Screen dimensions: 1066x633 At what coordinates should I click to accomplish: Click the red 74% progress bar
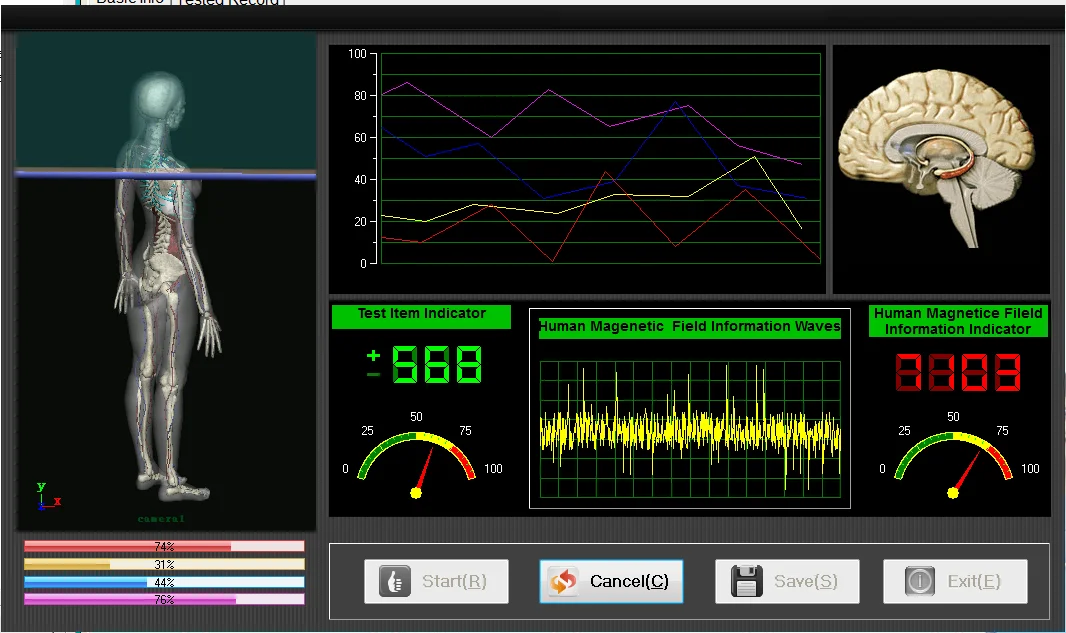coord(164,547)
